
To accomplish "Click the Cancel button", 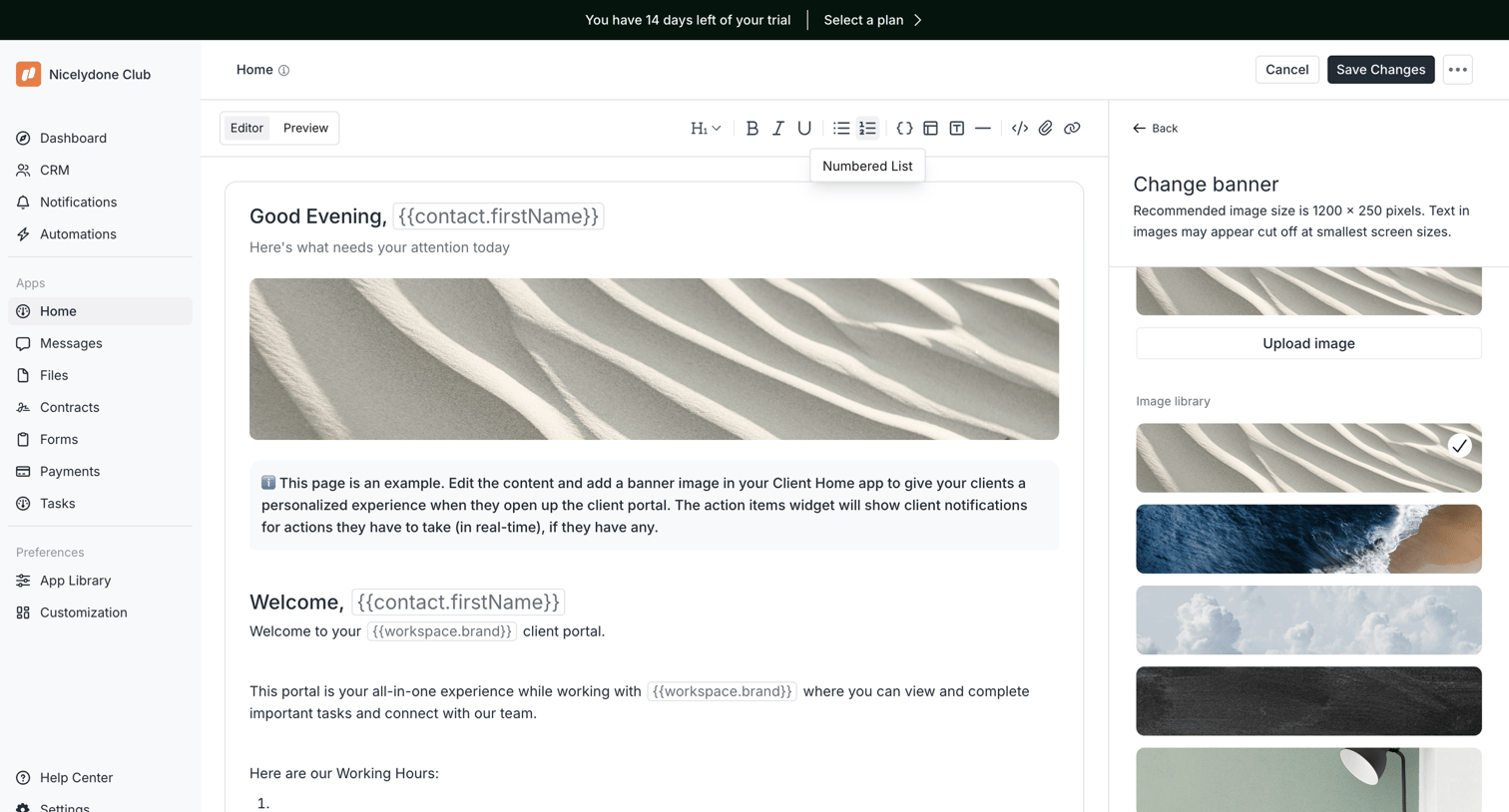I will click(1286, 70).
